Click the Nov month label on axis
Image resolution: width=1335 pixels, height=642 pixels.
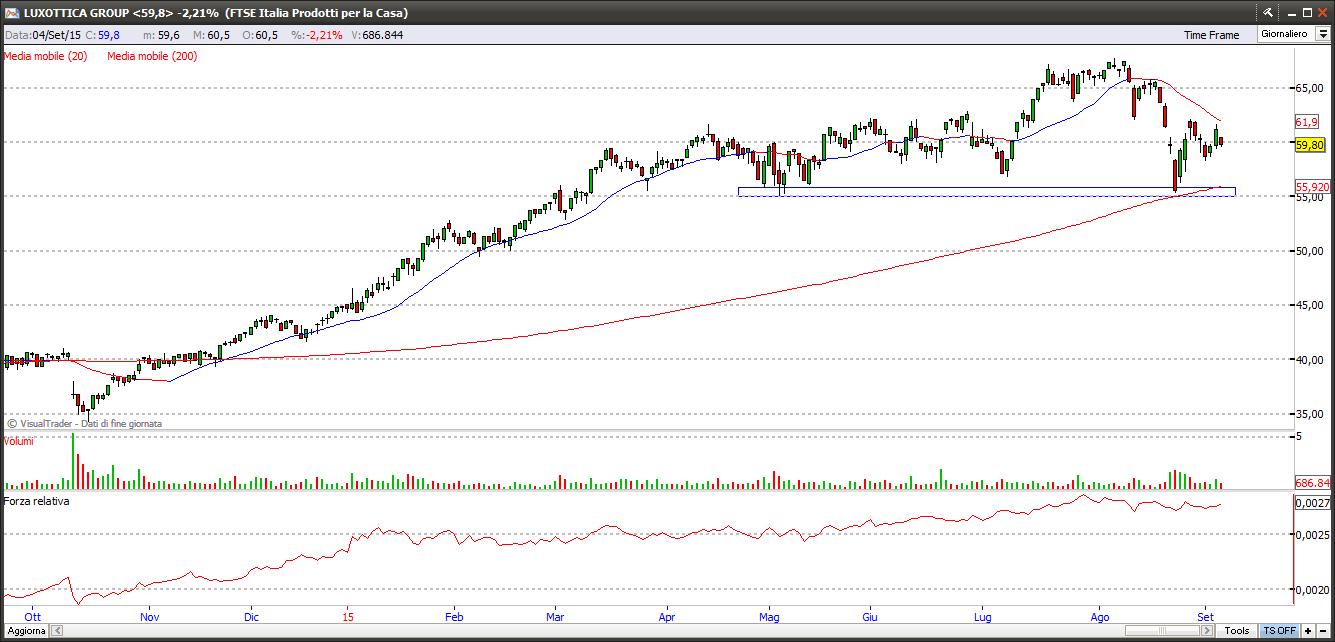click(x=149, y=618)
